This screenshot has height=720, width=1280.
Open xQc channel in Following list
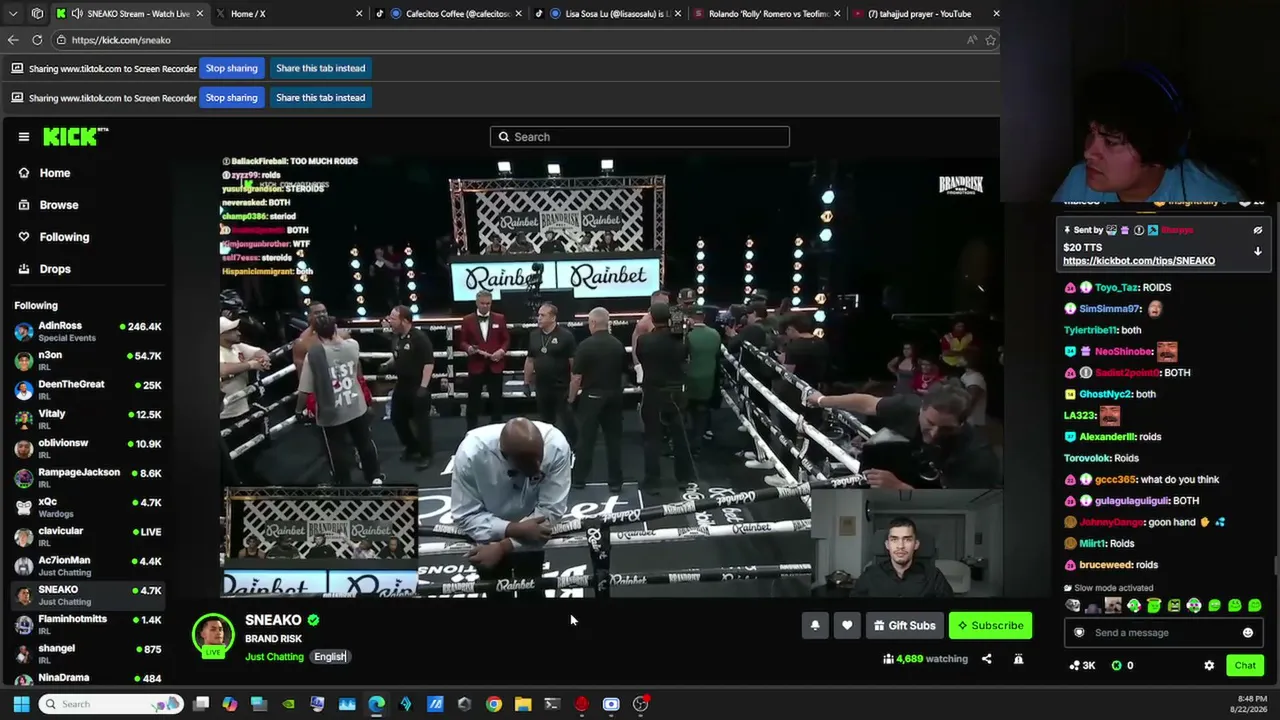[88, 507]
